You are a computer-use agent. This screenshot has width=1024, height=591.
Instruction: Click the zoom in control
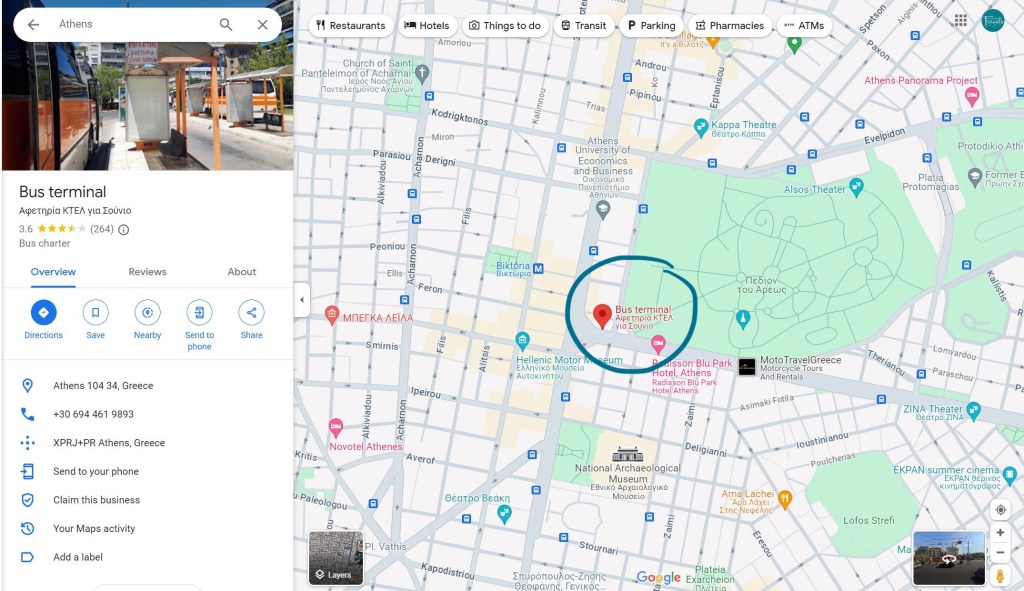[x=1000, y=532]
